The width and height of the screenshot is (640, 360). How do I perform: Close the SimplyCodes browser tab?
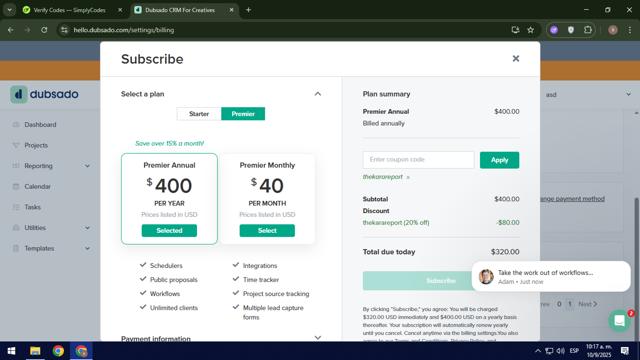coord(120,10)
